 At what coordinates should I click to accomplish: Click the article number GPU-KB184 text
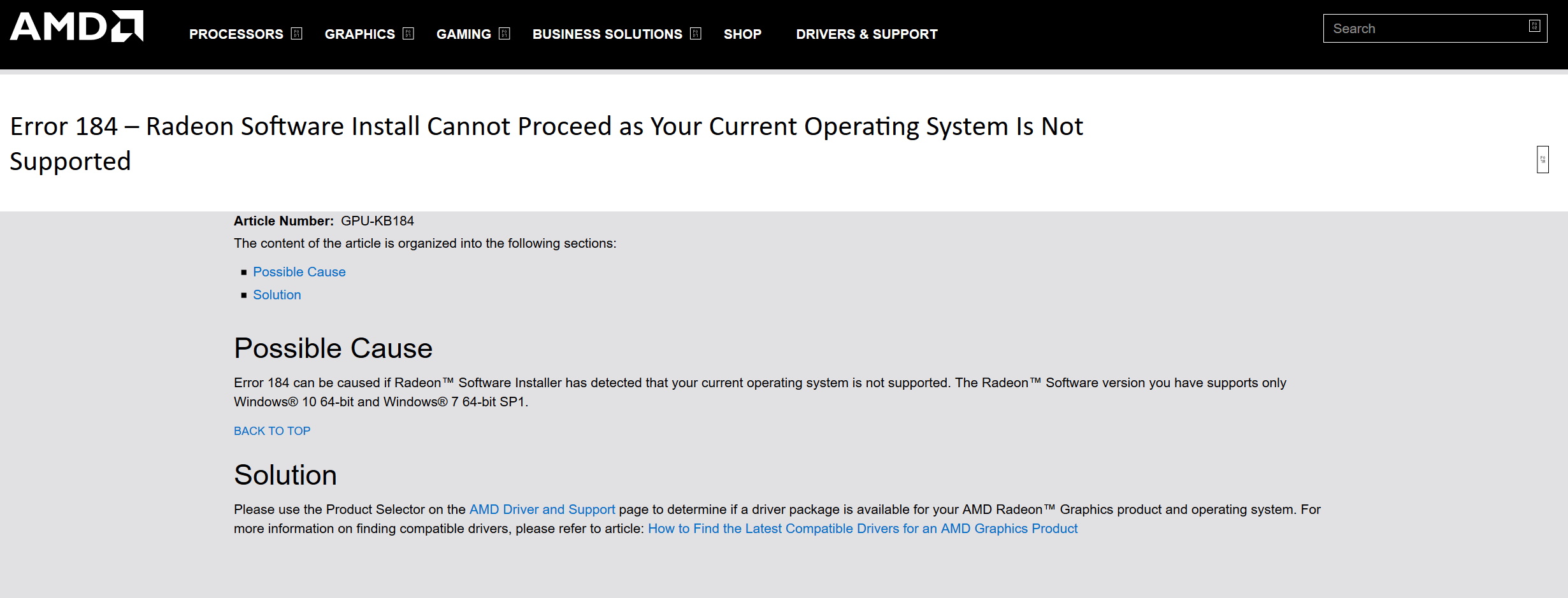377,221
